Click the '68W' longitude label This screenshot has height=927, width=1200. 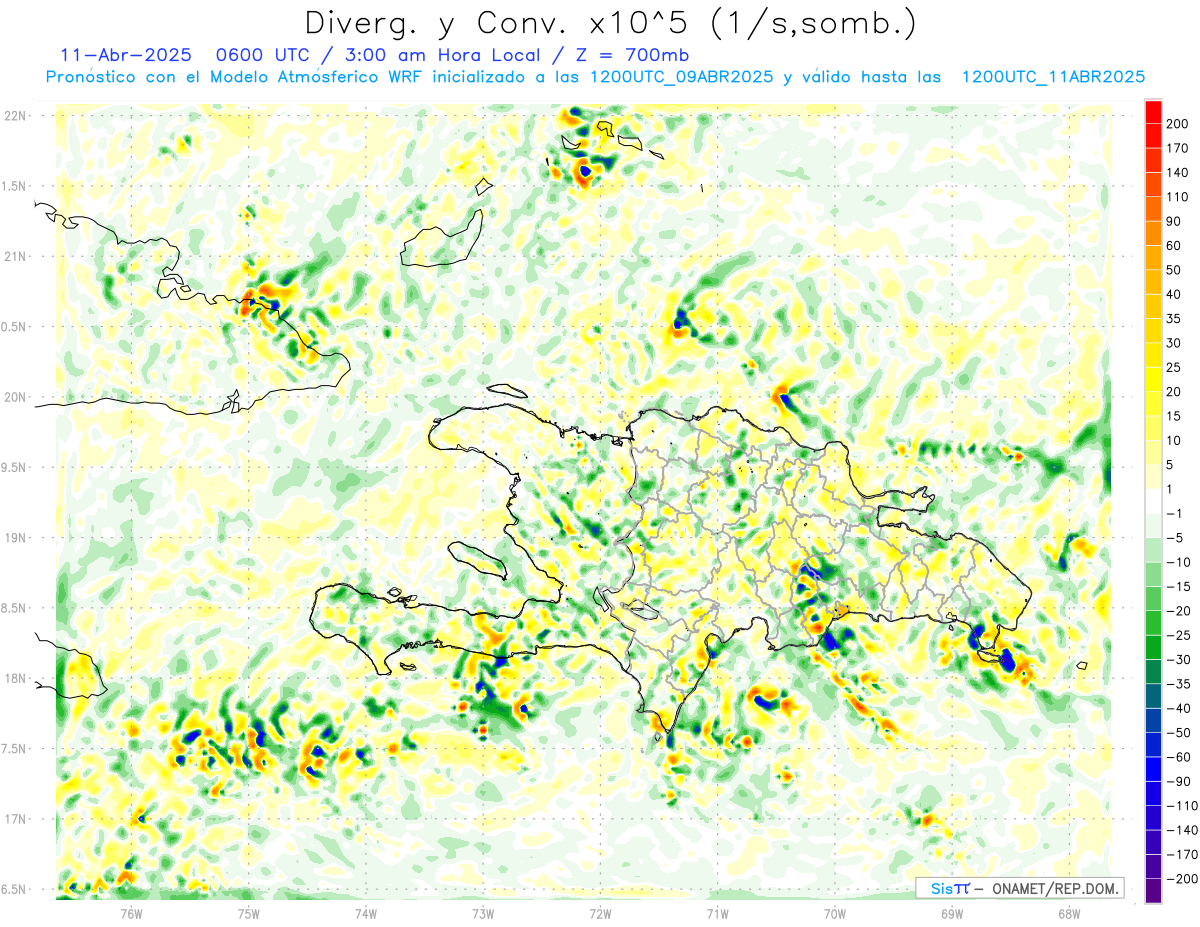tap(1068, 913)
